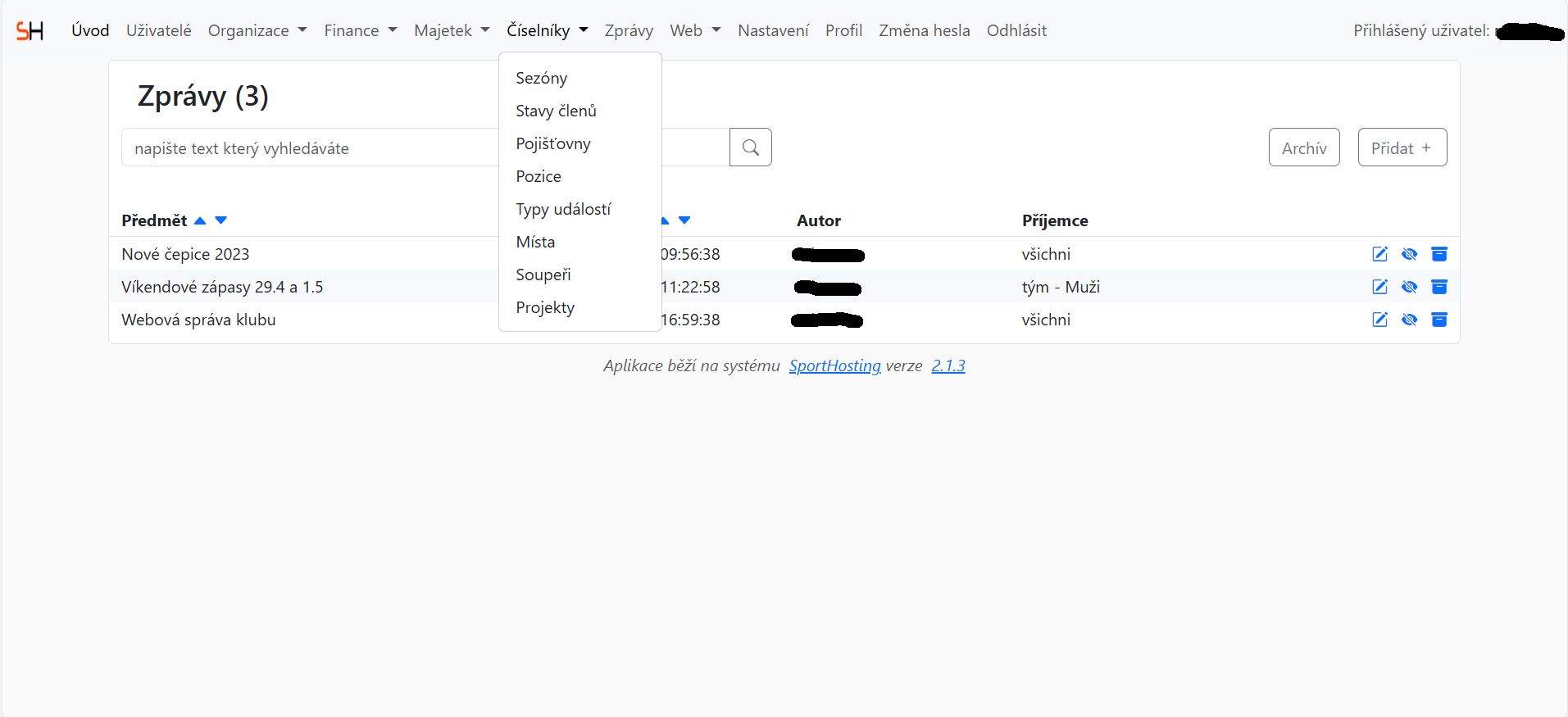Expand the Organizace dropdown menu

click(x=257, y=30)
